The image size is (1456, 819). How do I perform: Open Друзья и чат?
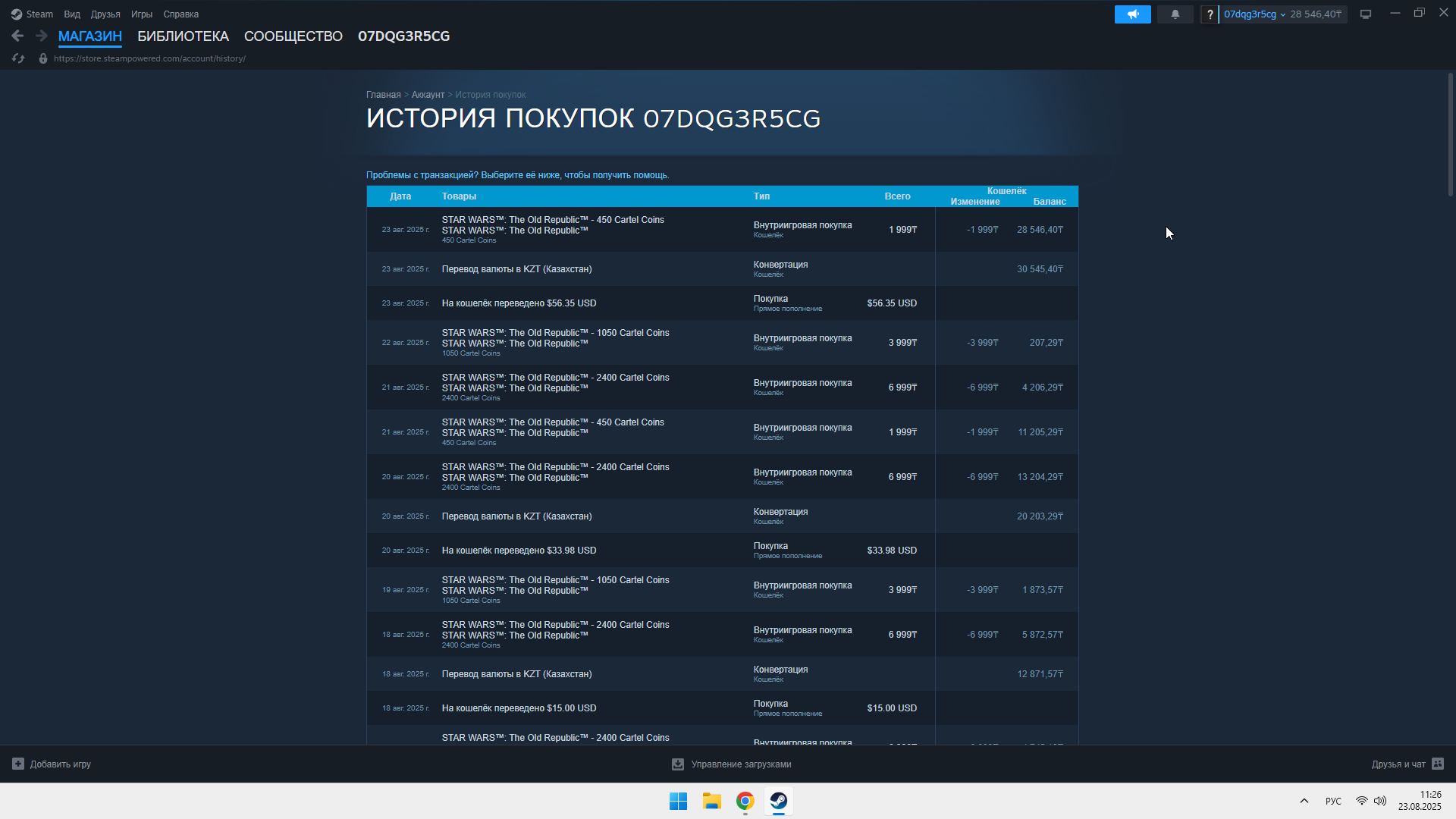pyautogui.click(x=1407, y=764)
